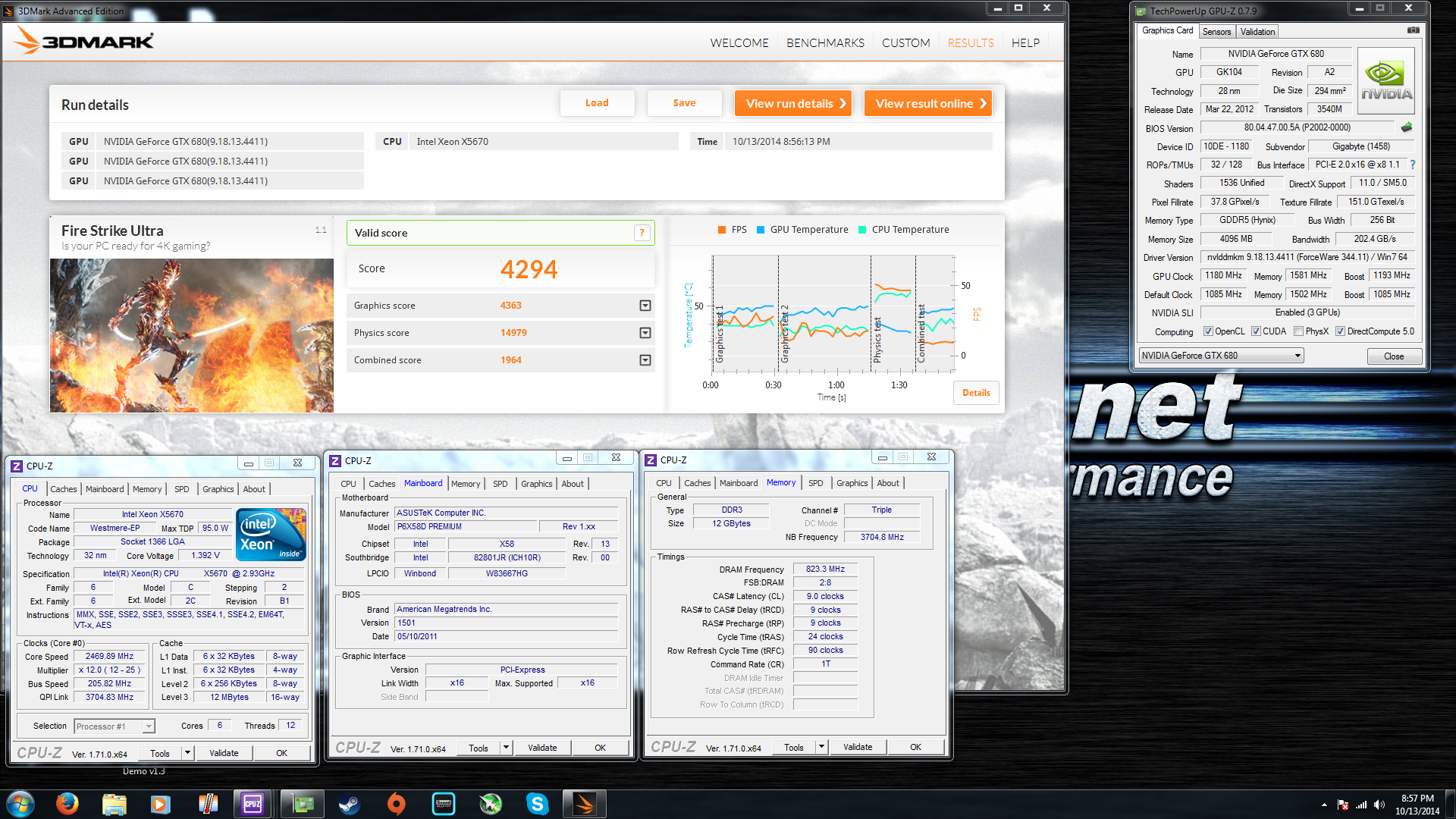1456x819 pixels.
Task: Toggle the DirectCompute 5.0 checkbox
Action: click(1340, 331)
